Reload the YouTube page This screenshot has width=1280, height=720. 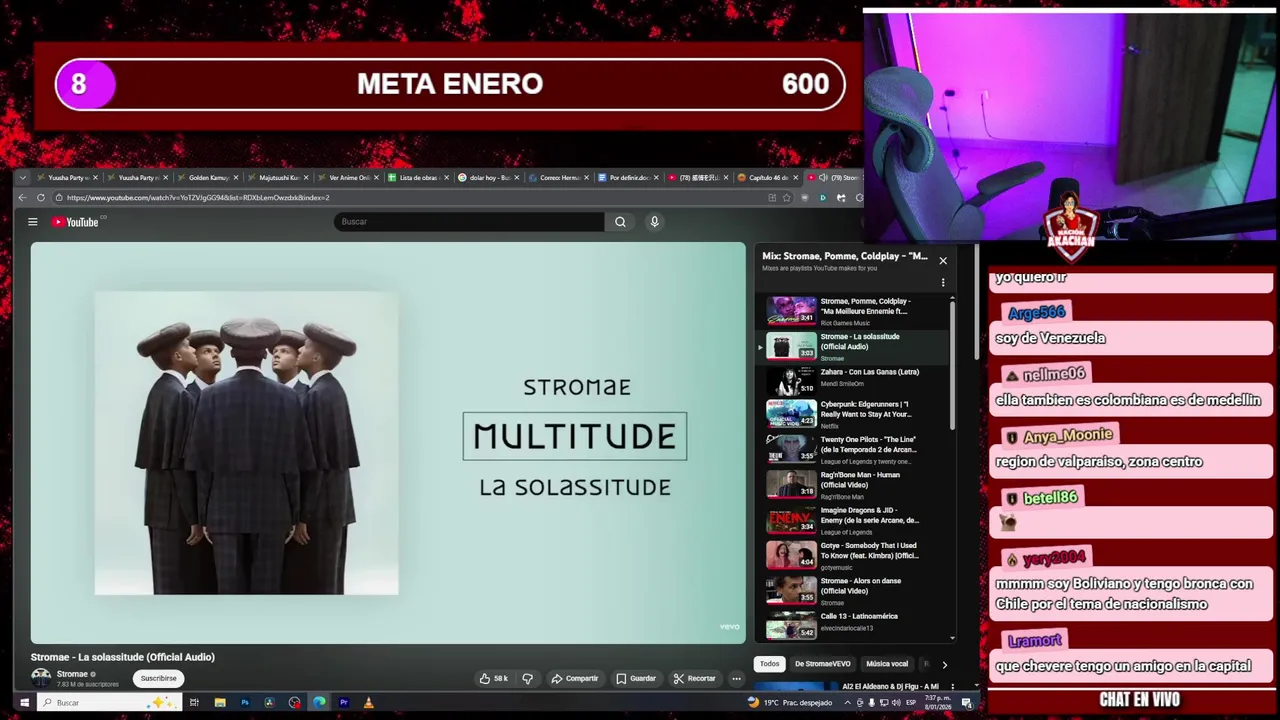click(x=41, y=198)
